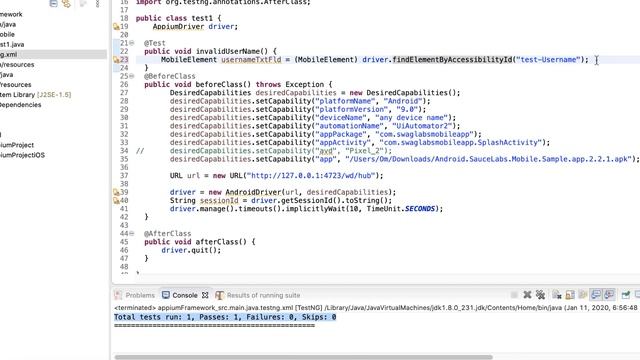Click the warning marker on line 39
This screenshot has height=360, width=640.
(116, 192)
